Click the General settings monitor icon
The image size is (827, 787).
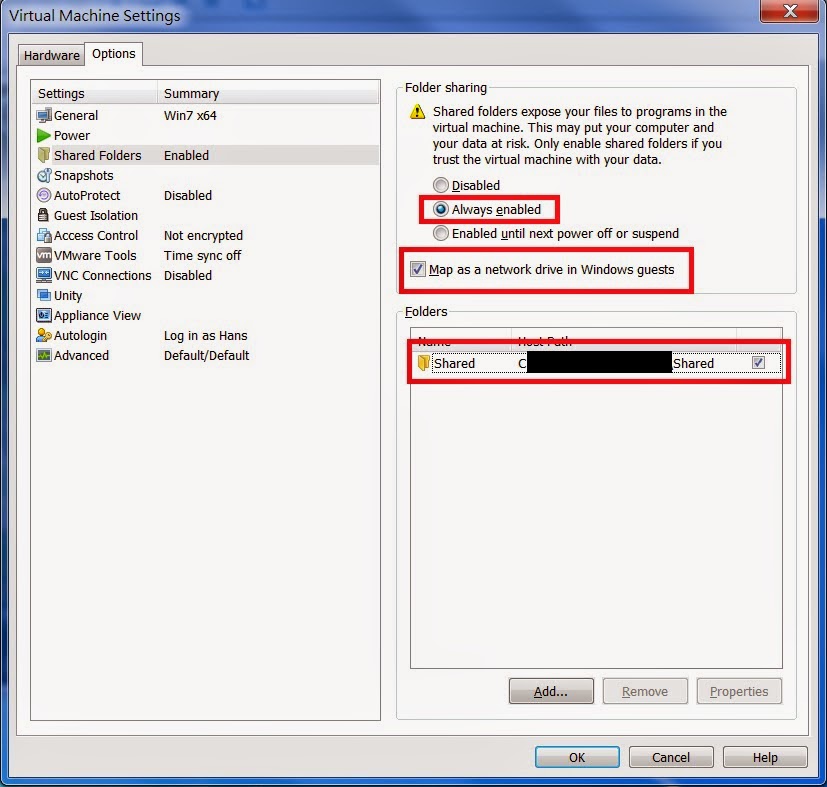click(44, 116)
